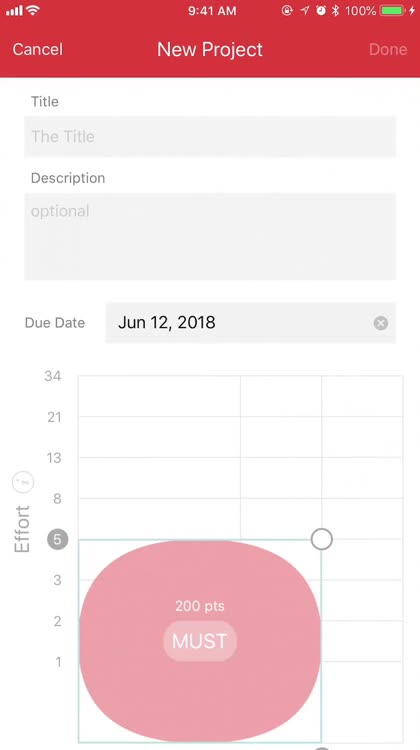This screenshot has width=420, height=750.
Task: Tap the rotation lock status icon
Action: click(287, 10)
